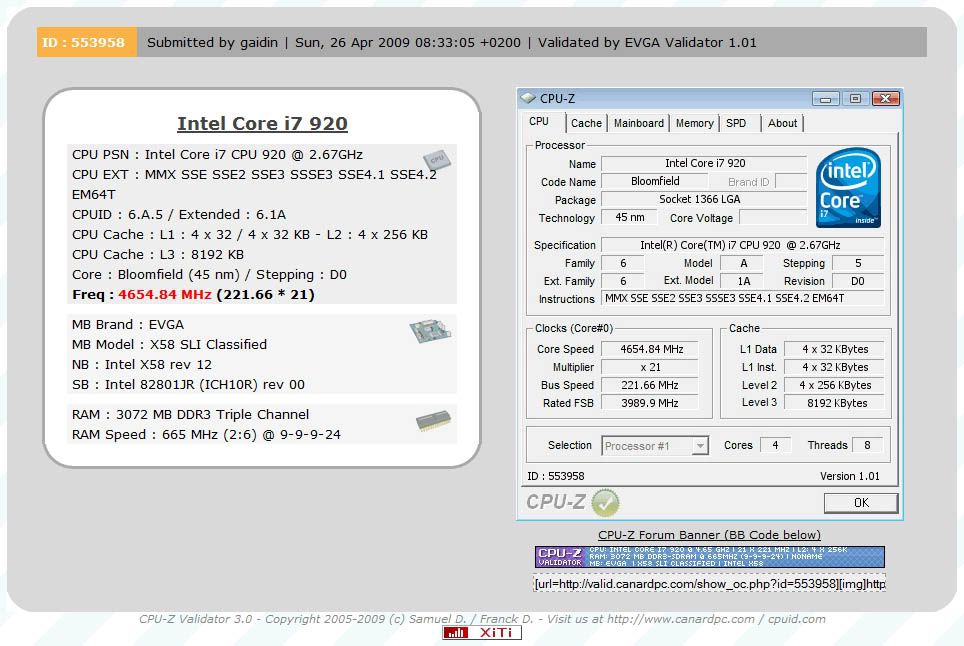Click the ID : 553958 orange badge
The height and width of the screenshot is (646, 964).
[x=87, y=42]
